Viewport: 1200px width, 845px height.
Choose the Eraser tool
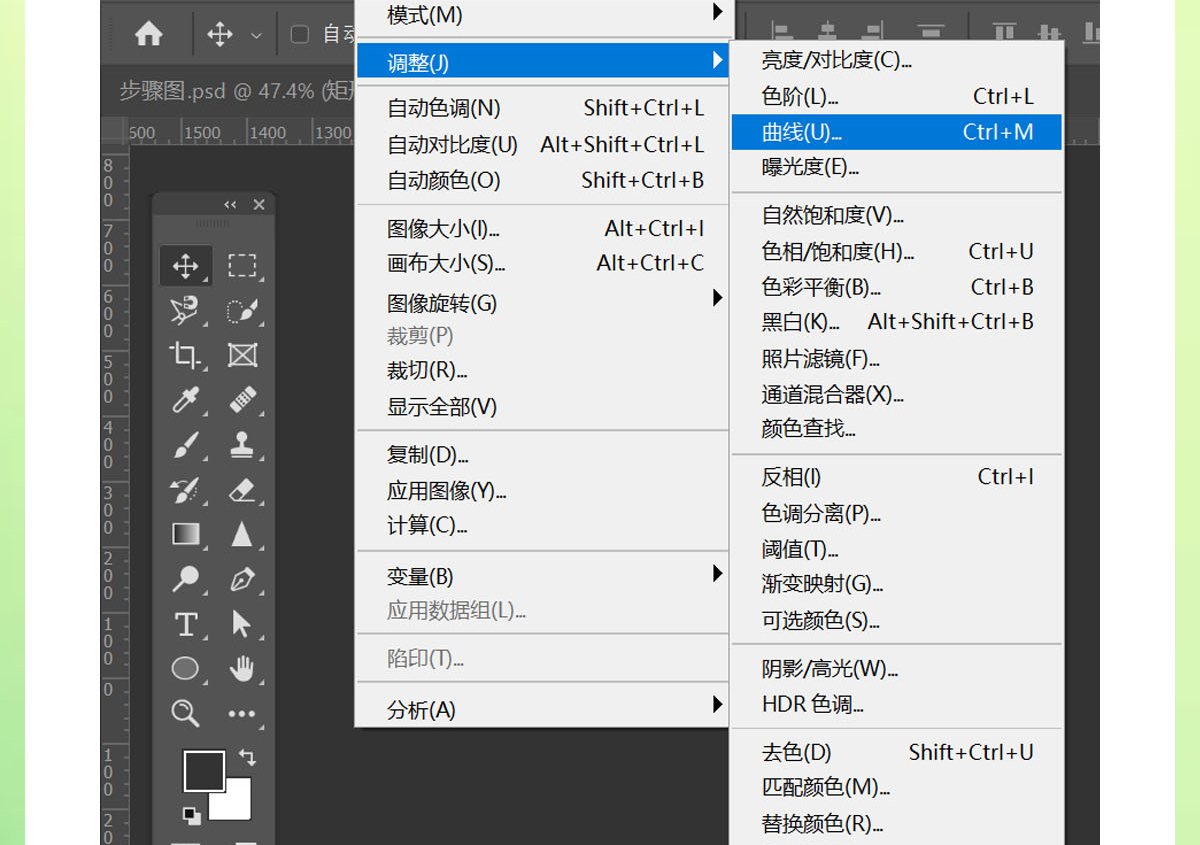point(241,490)
